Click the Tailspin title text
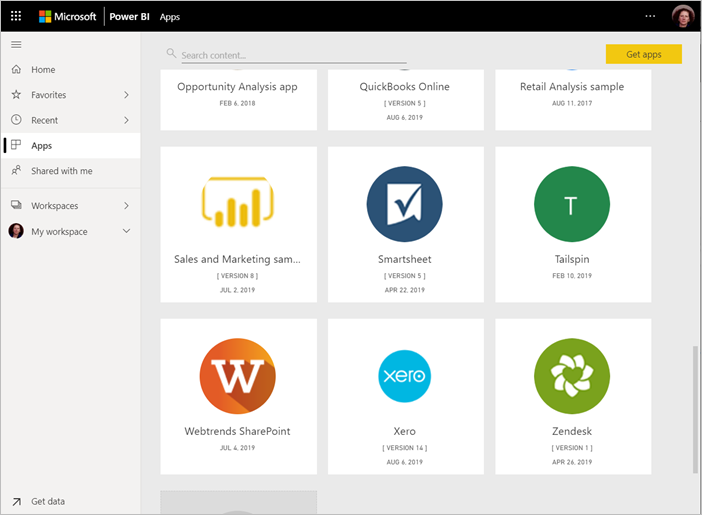 [x=572, y=259]
